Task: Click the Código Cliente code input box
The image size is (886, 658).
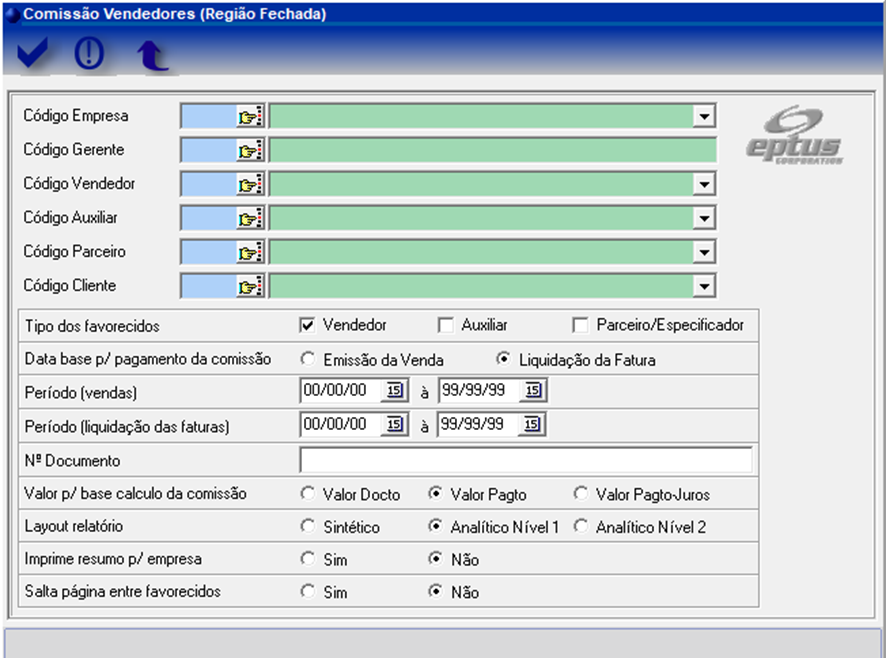Action: [208, 287]
